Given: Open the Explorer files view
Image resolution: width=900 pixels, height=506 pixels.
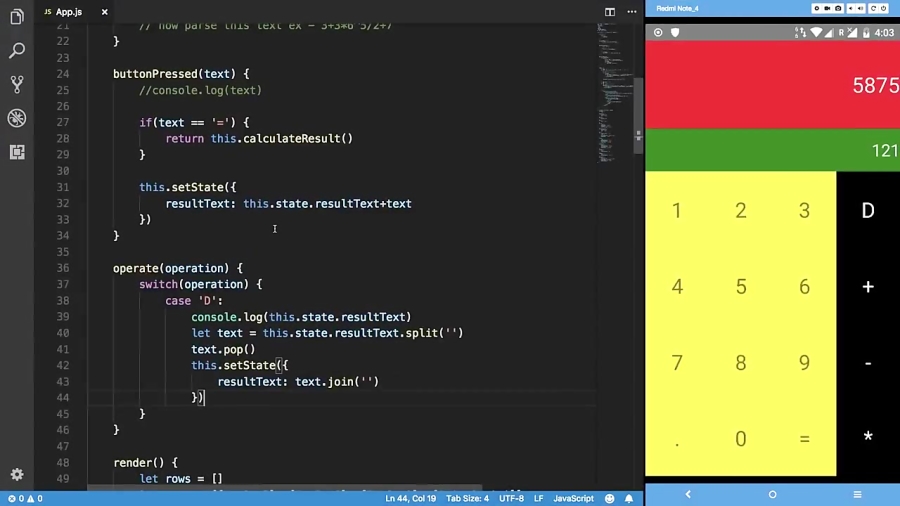Looking at the screenshot, I should (x=17, y=17).
